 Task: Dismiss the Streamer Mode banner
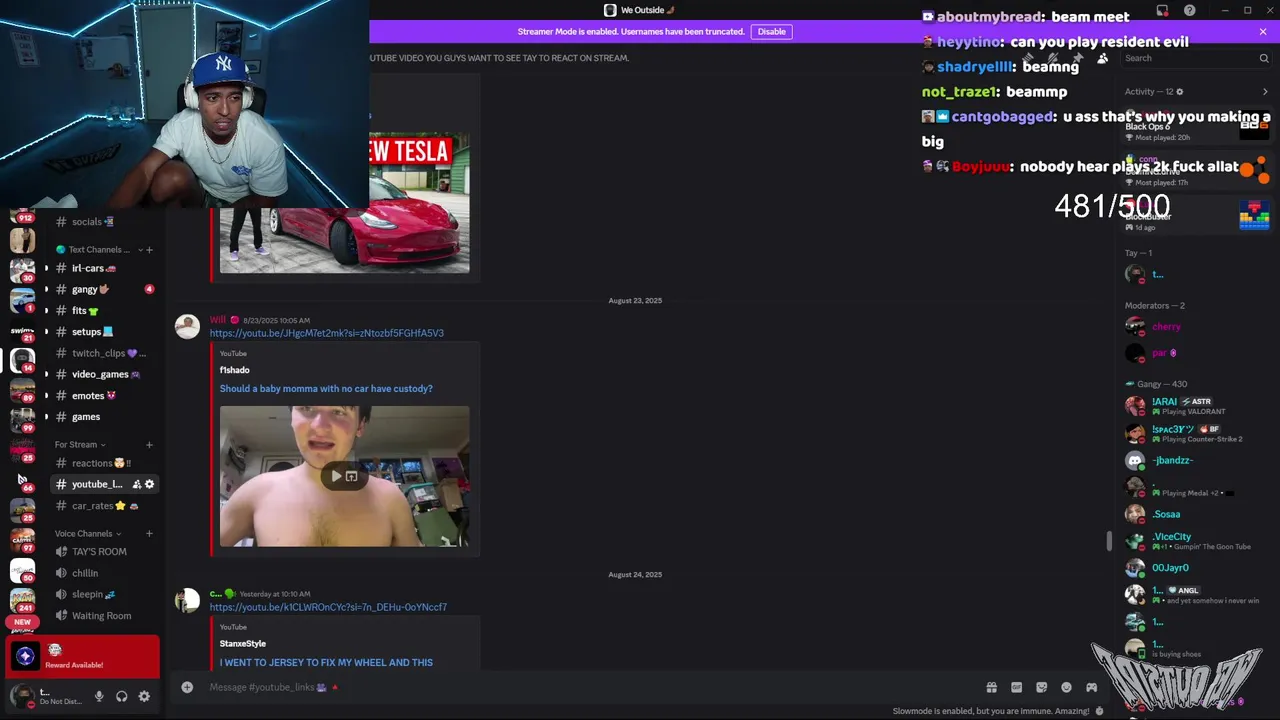pyautogui.click(x=1262, y=31)
